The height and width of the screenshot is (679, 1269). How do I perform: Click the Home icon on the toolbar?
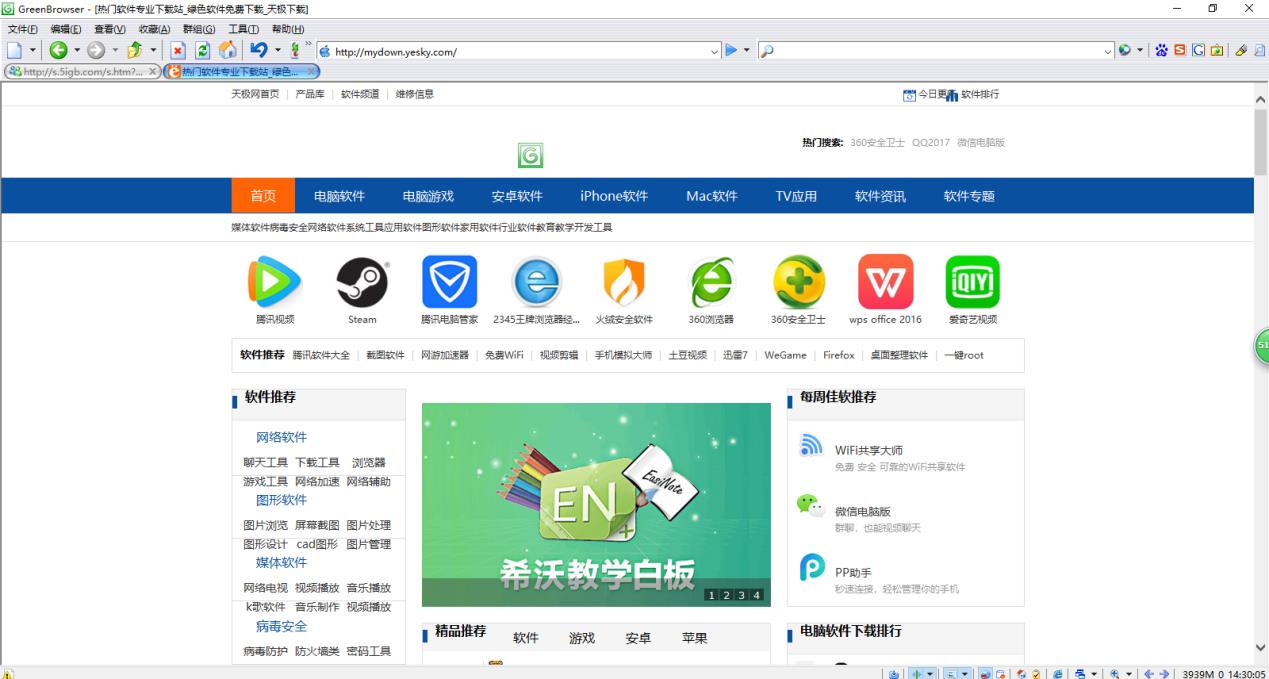tap(228, 48)
